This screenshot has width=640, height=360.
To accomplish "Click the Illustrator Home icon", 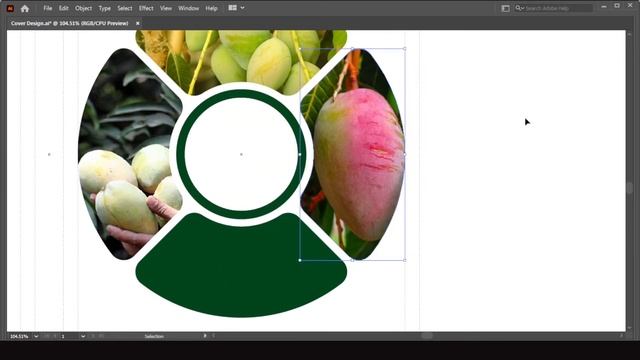I will point(25,8).
